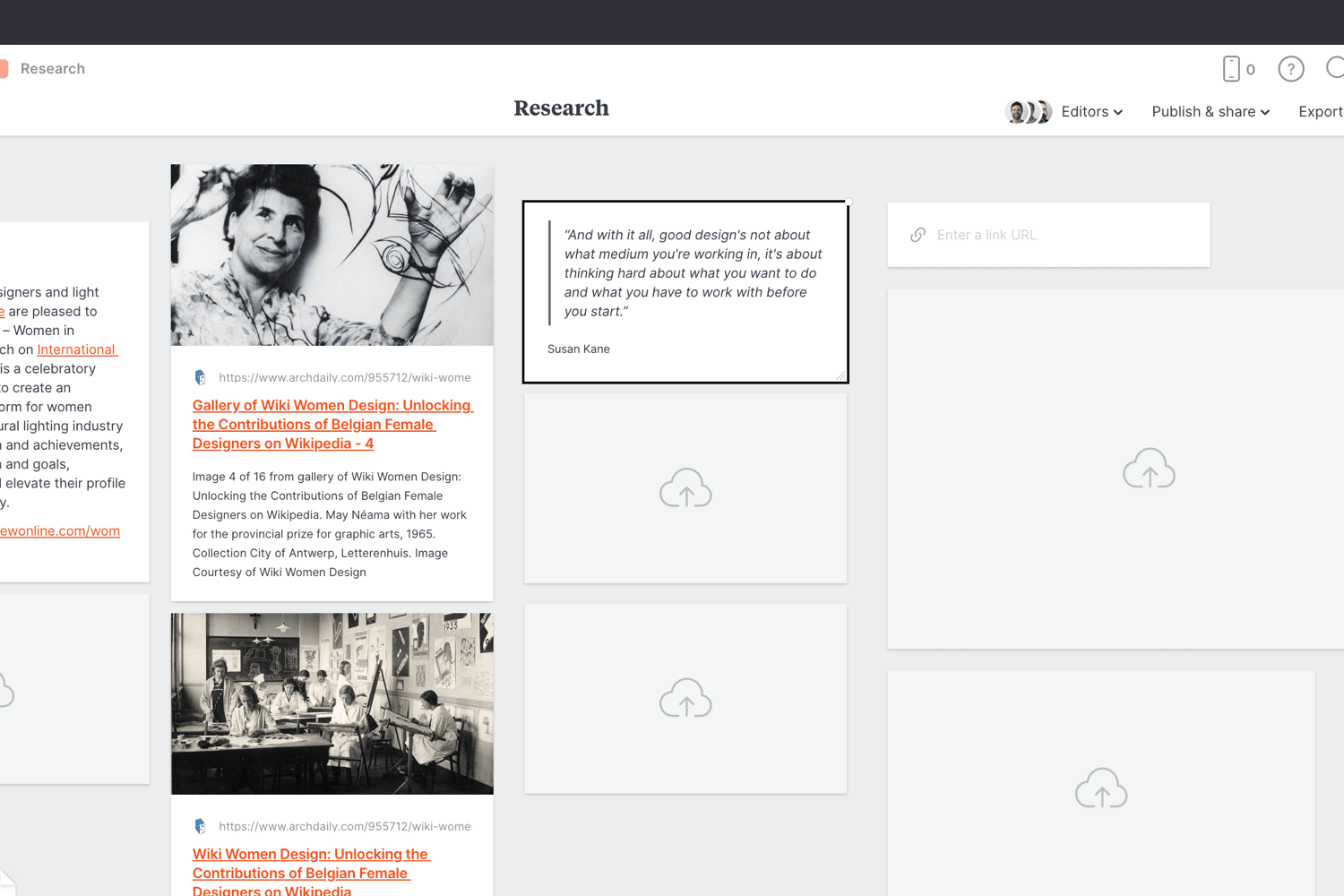Click Research in the breadcrumb bar

(x=52, y=68)
